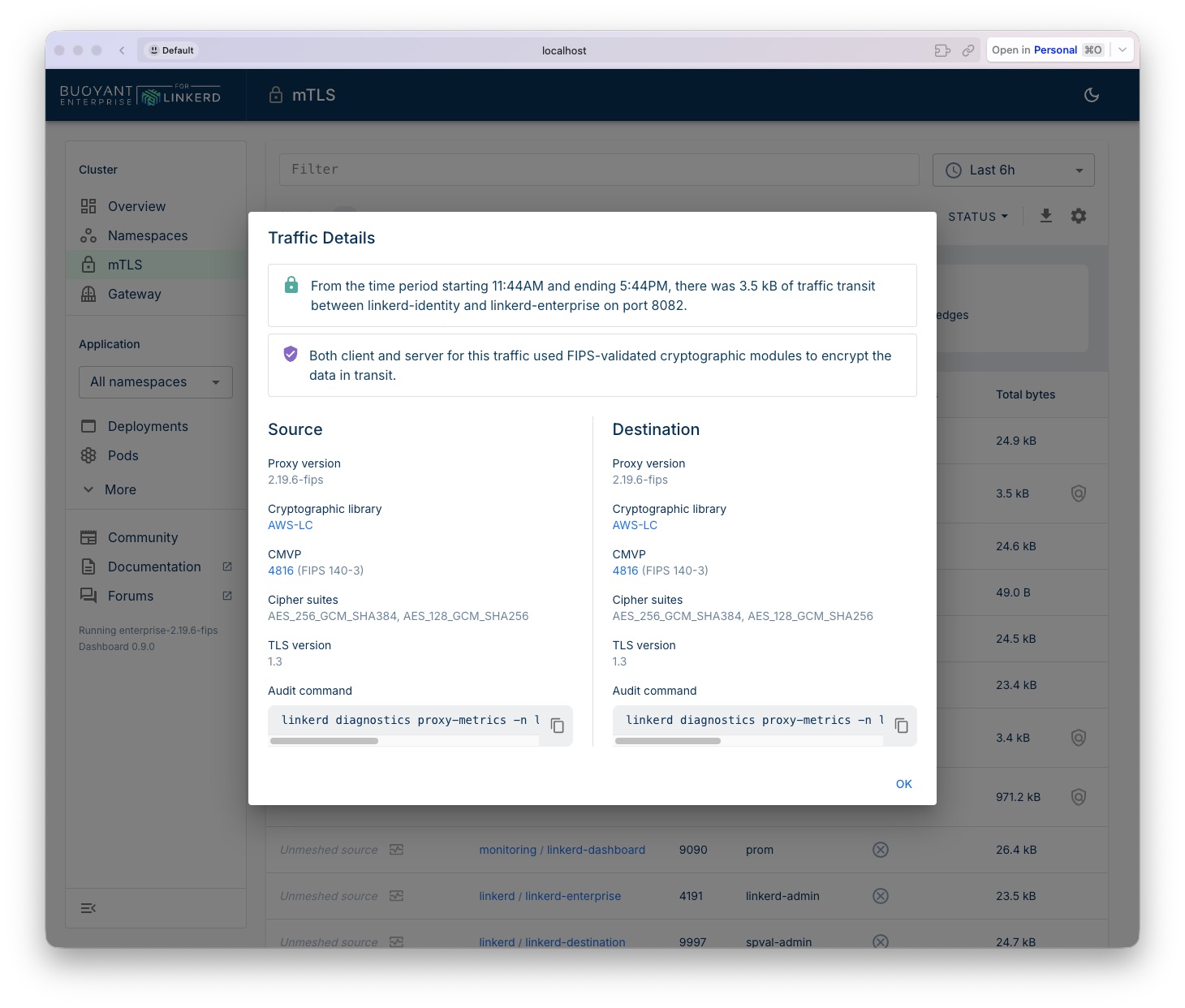Click the browser link icon in the address bar
The width and height of the screenshot is (1185, 1008).
(x=967, y=50)
